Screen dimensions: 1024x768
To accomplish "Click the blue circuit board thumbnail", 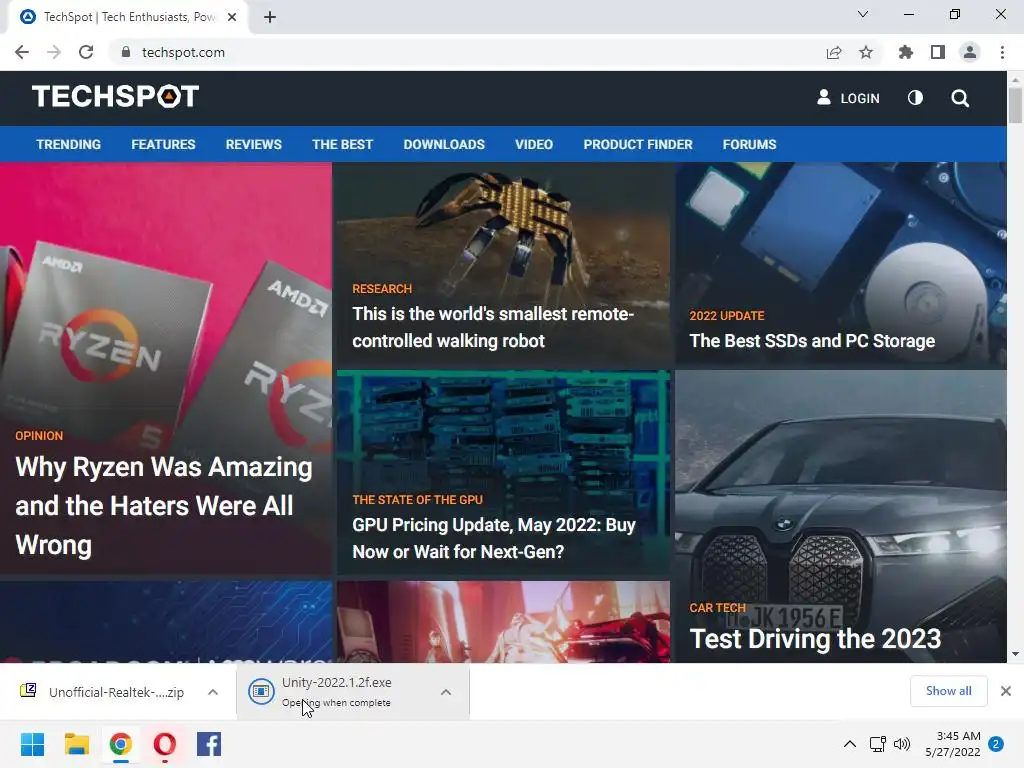I will (166, 622).
